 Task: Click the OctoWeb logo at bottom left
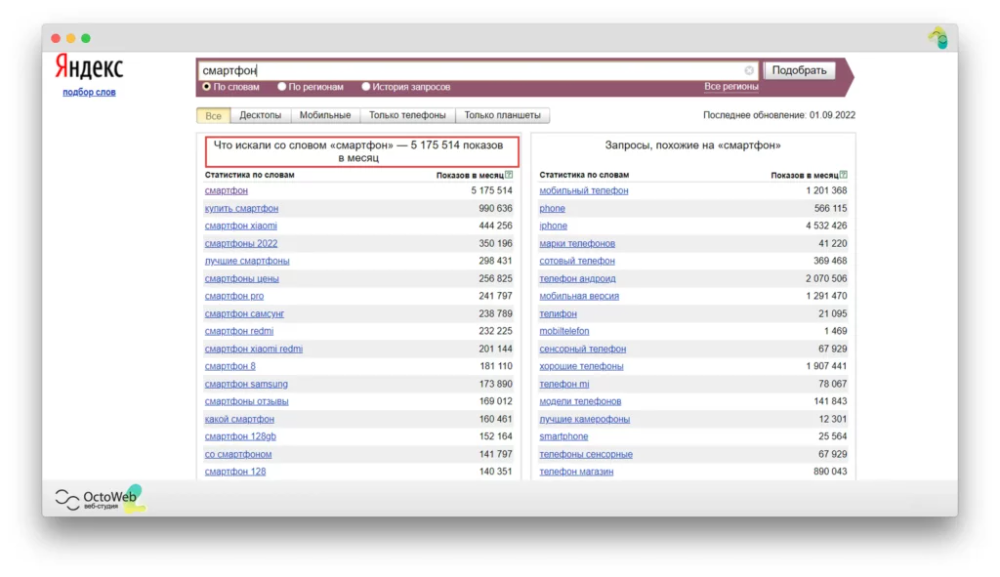coord(98,498)
